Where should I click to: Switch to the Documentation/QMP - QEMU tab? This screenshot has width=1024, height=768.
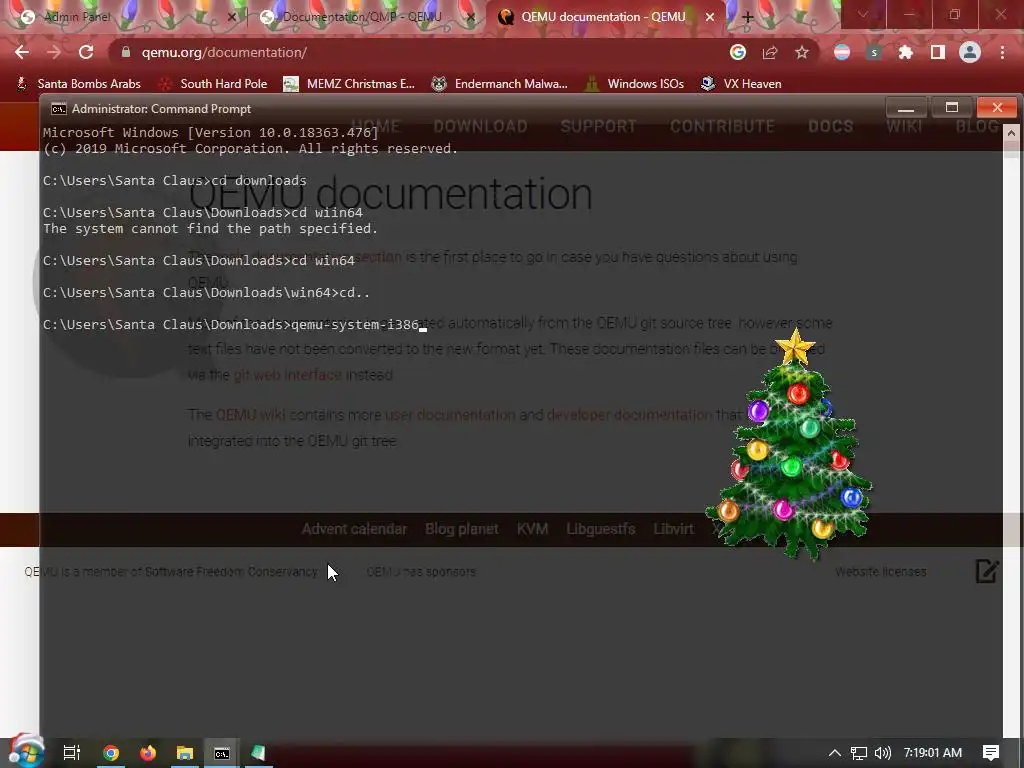(x=366, y=17)
